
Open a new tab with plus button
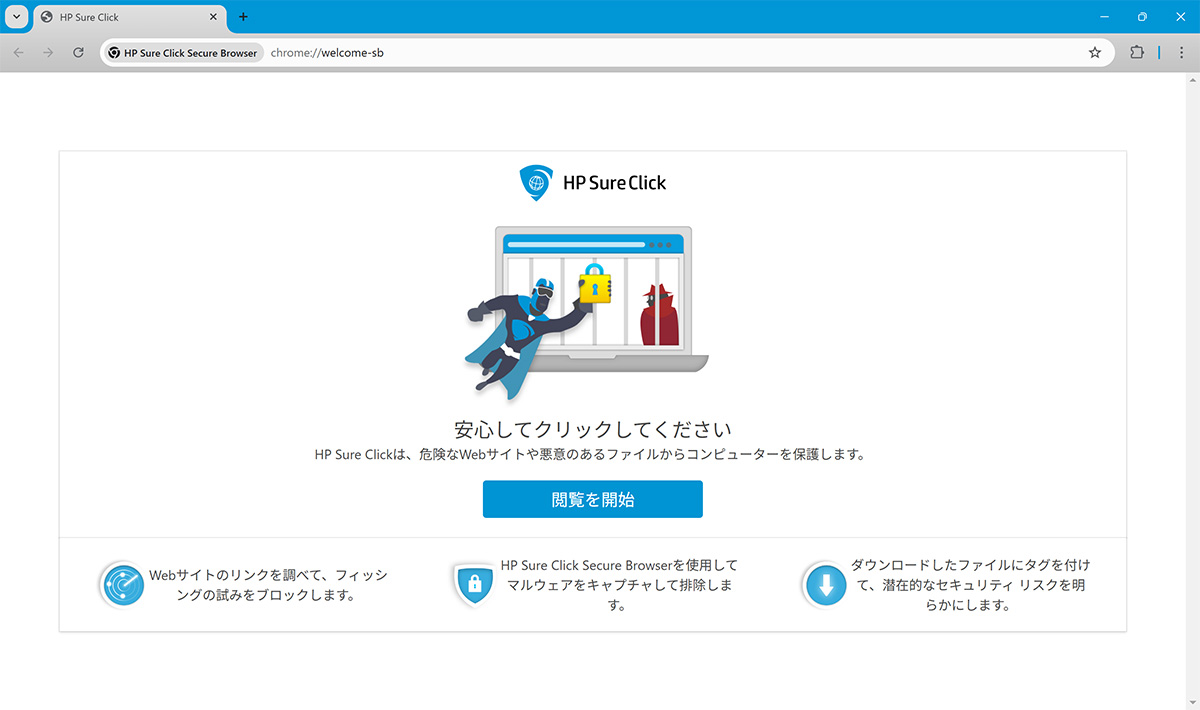pyautogui.click(x=243, y=17)
